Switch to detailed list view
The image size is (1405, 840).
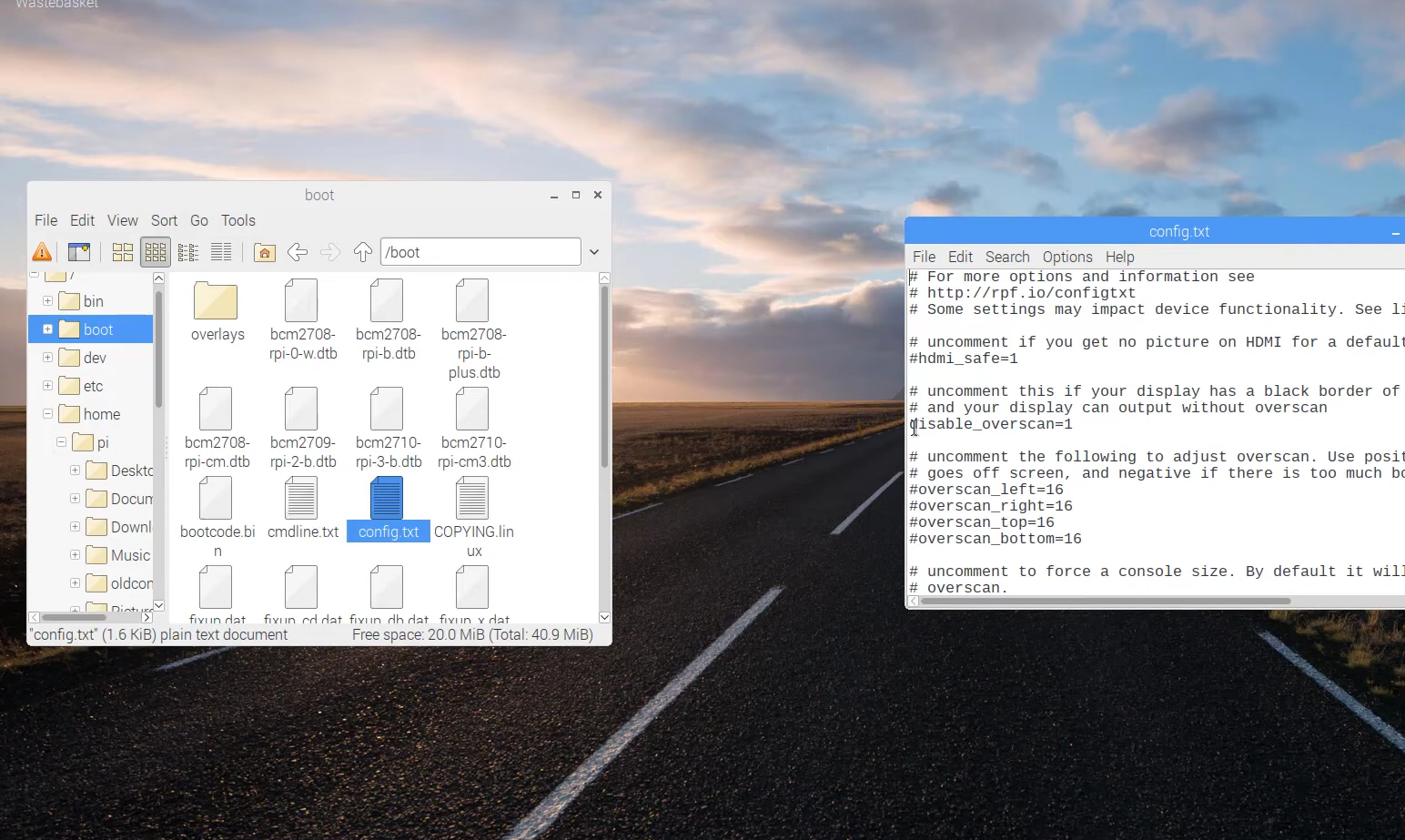click(221, 252)
